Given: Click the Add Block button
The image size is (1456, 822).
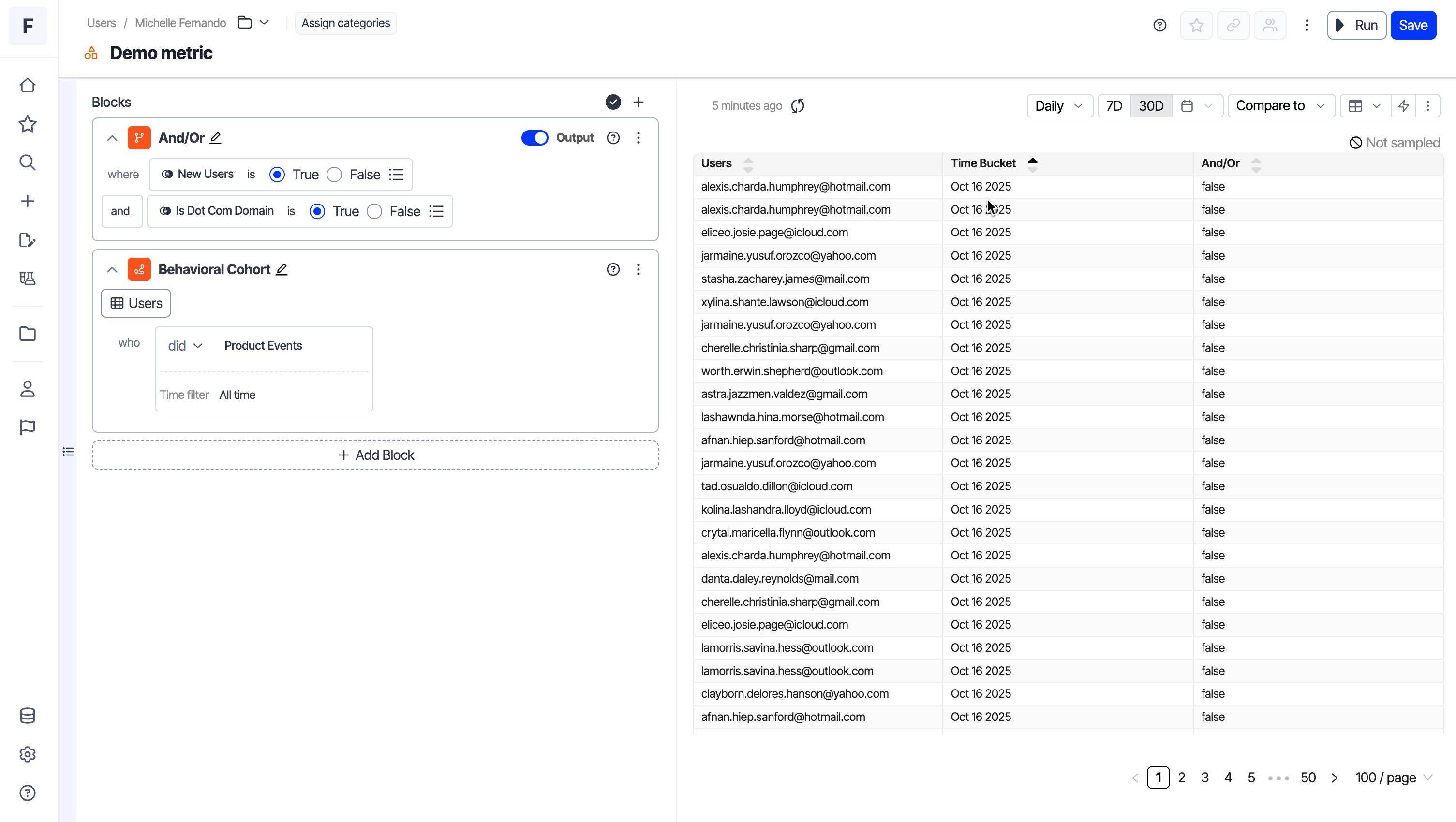Looking at the screenshot, I should (x=375, y=455).
